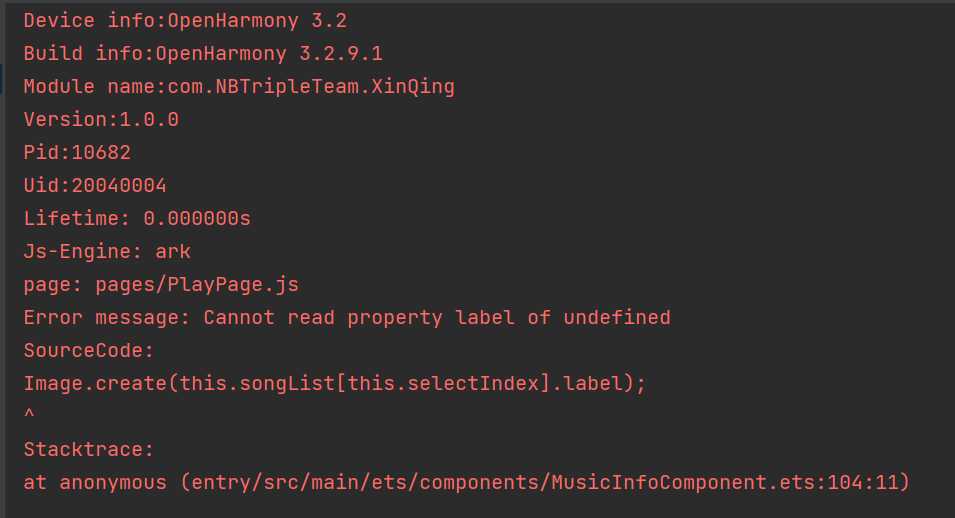
Task: Click the Pid:10682 line
Action: tap(77, 152)
